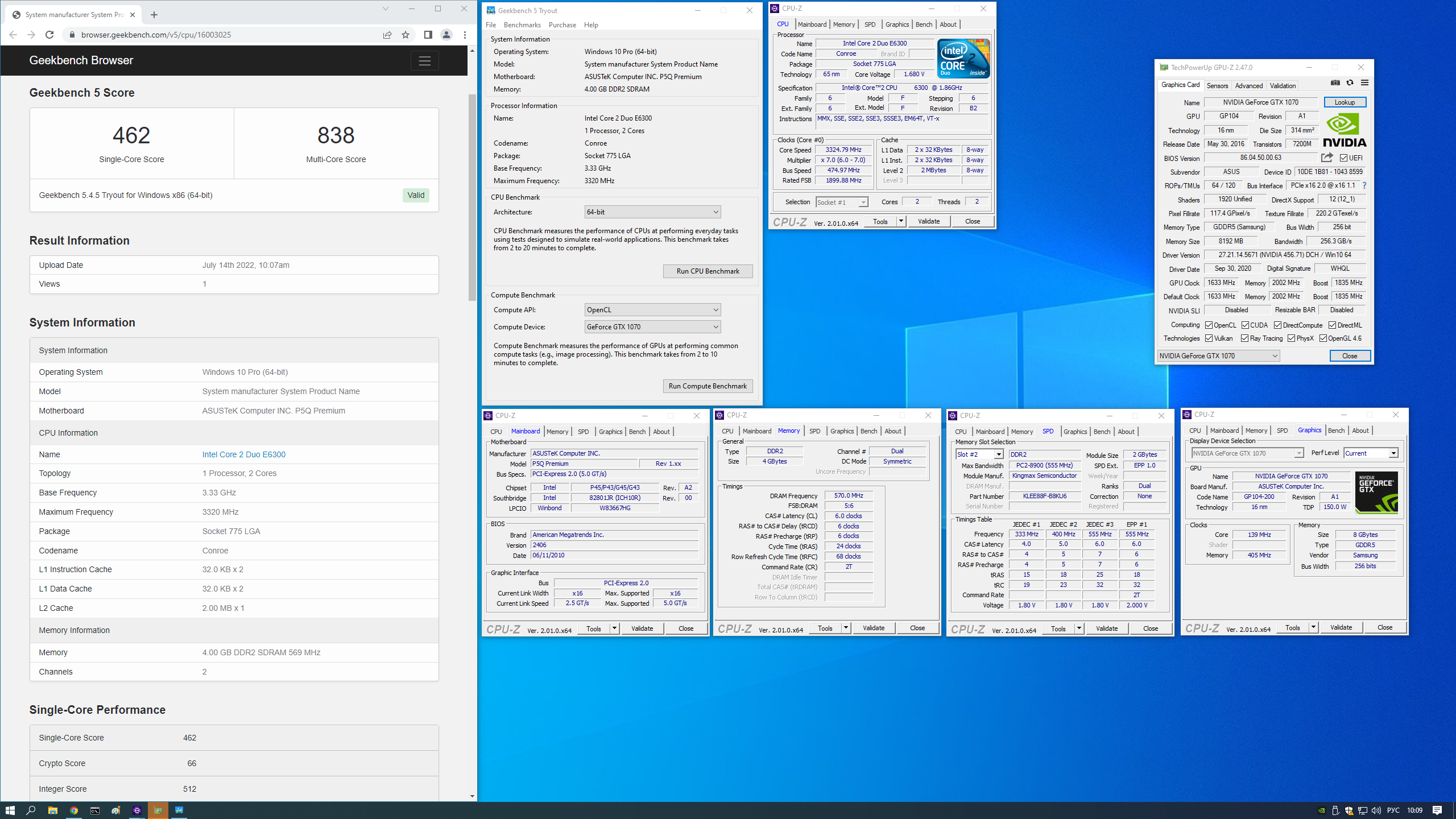Click the Geekbench taskbar icon

179,810
